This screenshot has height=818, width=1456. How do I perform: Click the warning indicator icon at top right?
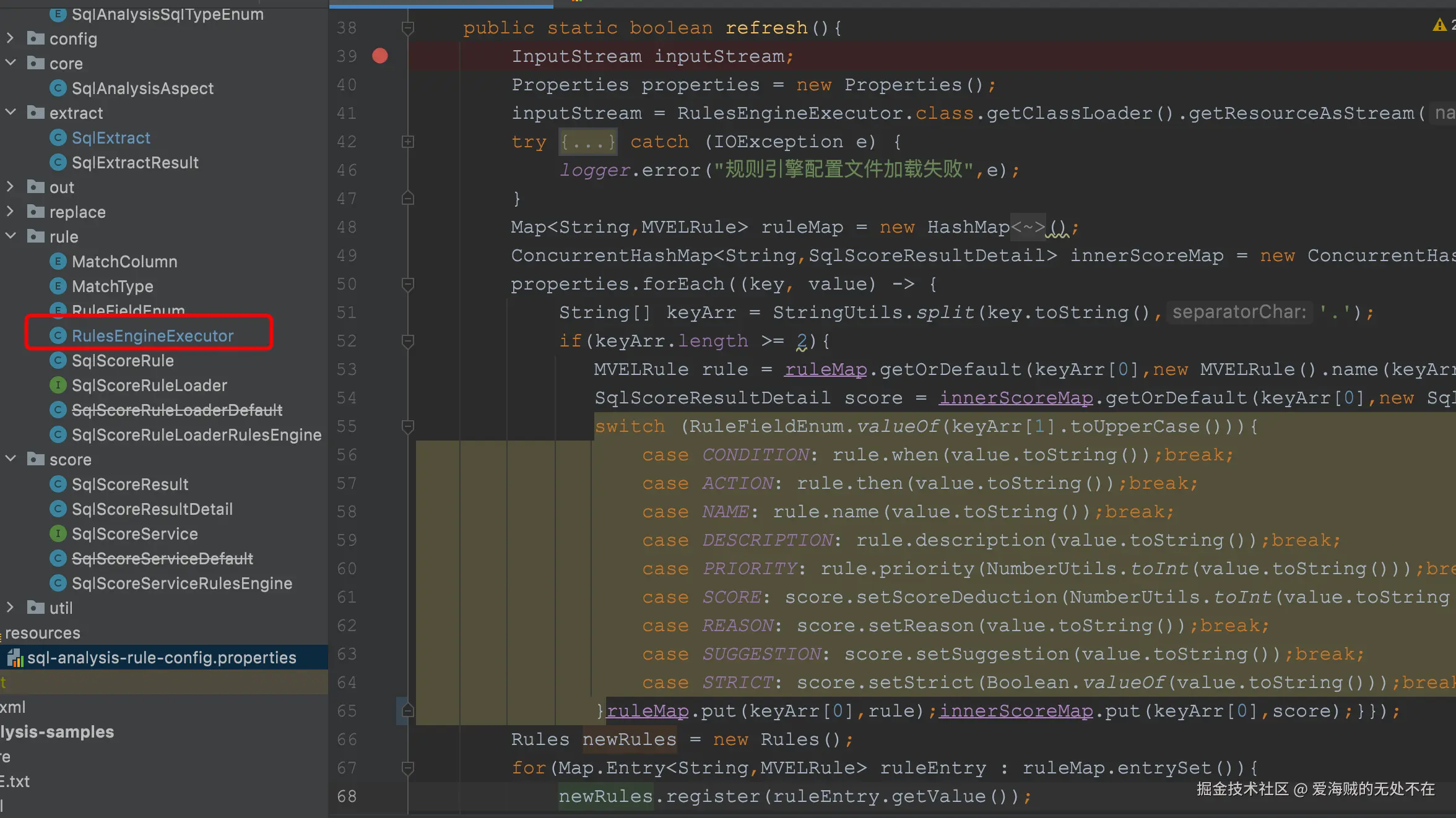(1440, 25)
